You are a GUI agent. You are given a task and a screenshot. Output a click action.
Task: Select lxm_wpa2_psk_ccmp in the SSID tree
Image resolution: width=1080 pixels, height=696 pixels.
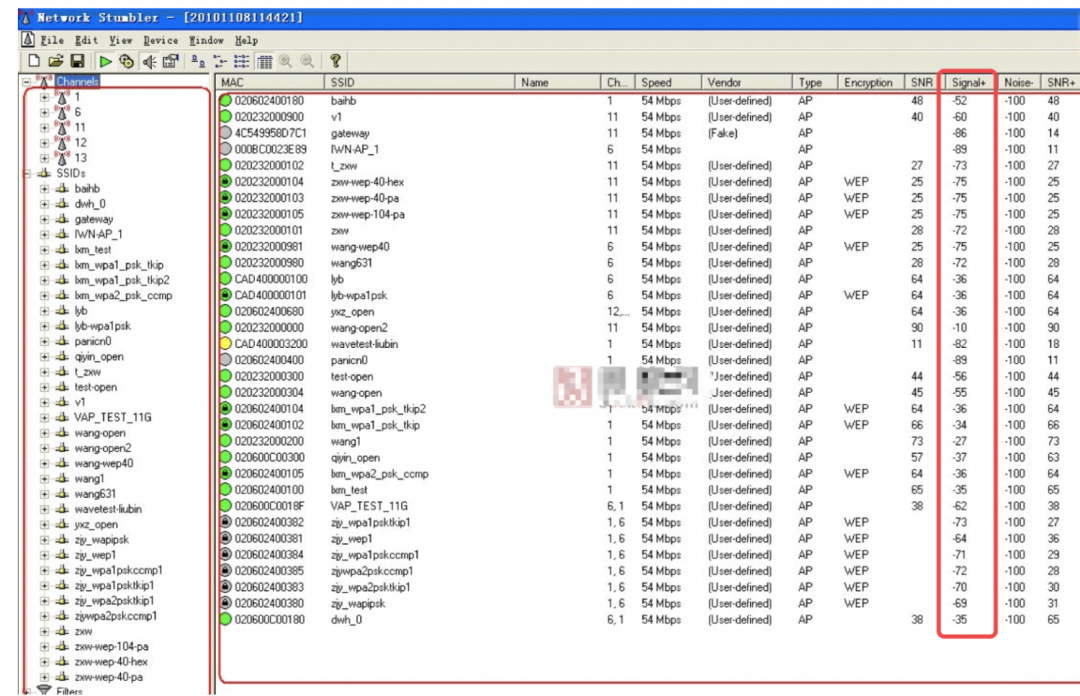[x=123, y=296]
